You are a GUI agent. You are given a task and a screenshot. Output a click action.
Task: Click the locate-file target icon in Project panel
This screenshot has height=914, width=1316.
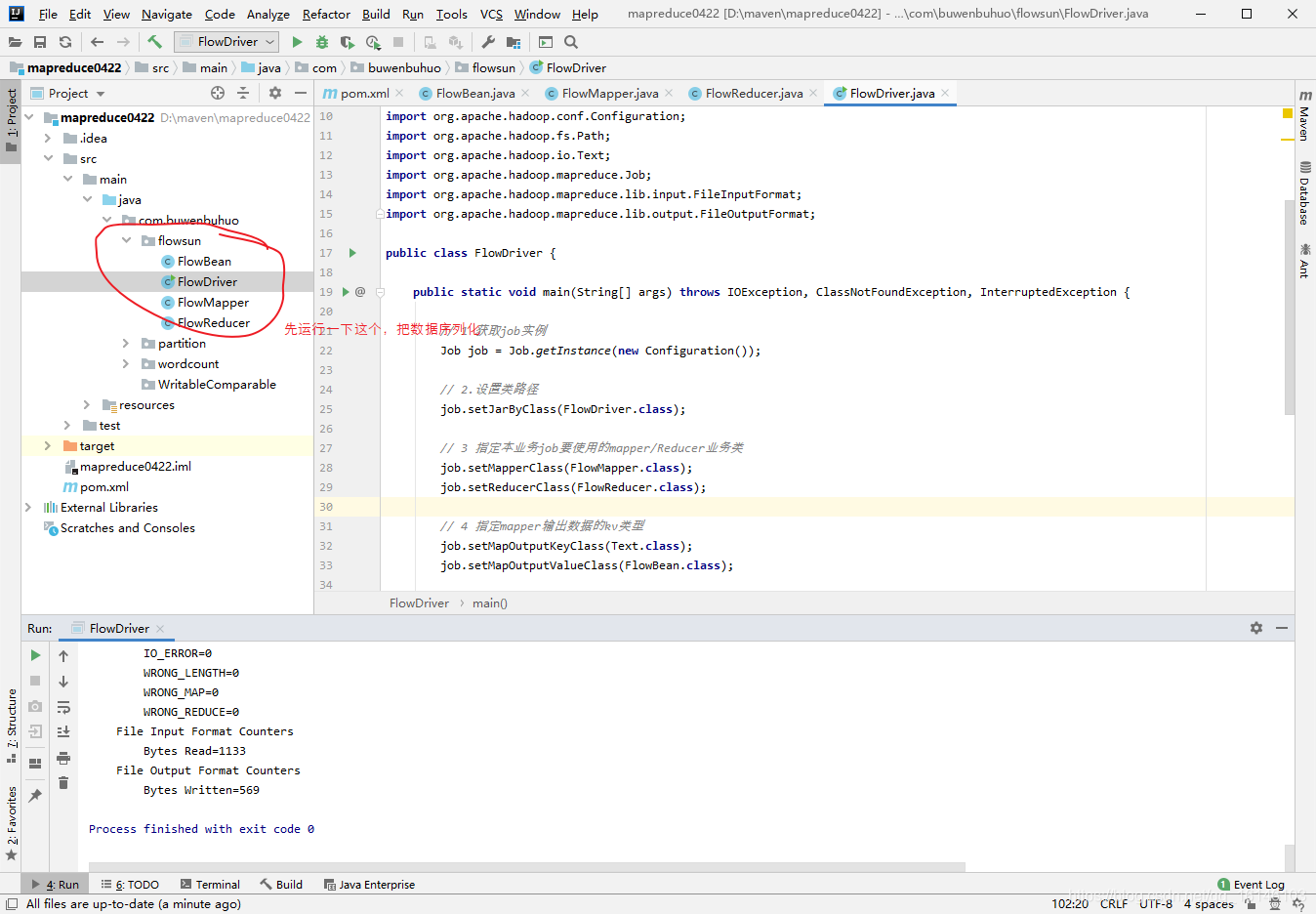coord(218,93)
